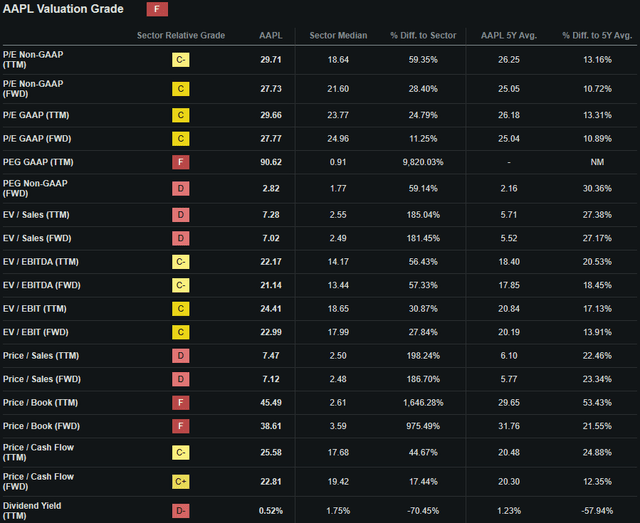Click the overall F valuation grade badge
The width and height of the screenshot is (640, 523).
(x=157, y=9)
